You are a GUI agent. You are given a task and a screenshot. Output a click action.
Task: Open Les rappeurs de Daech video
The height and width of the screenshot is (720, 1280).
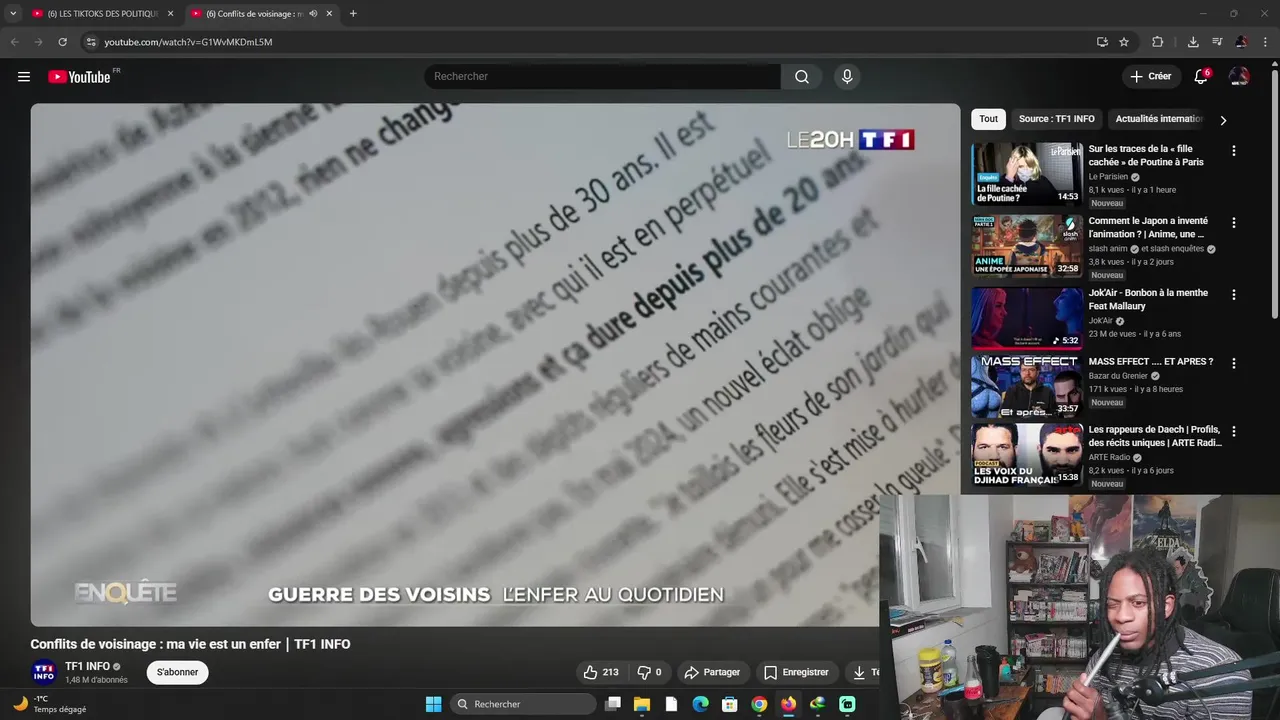pos(1155,436)
